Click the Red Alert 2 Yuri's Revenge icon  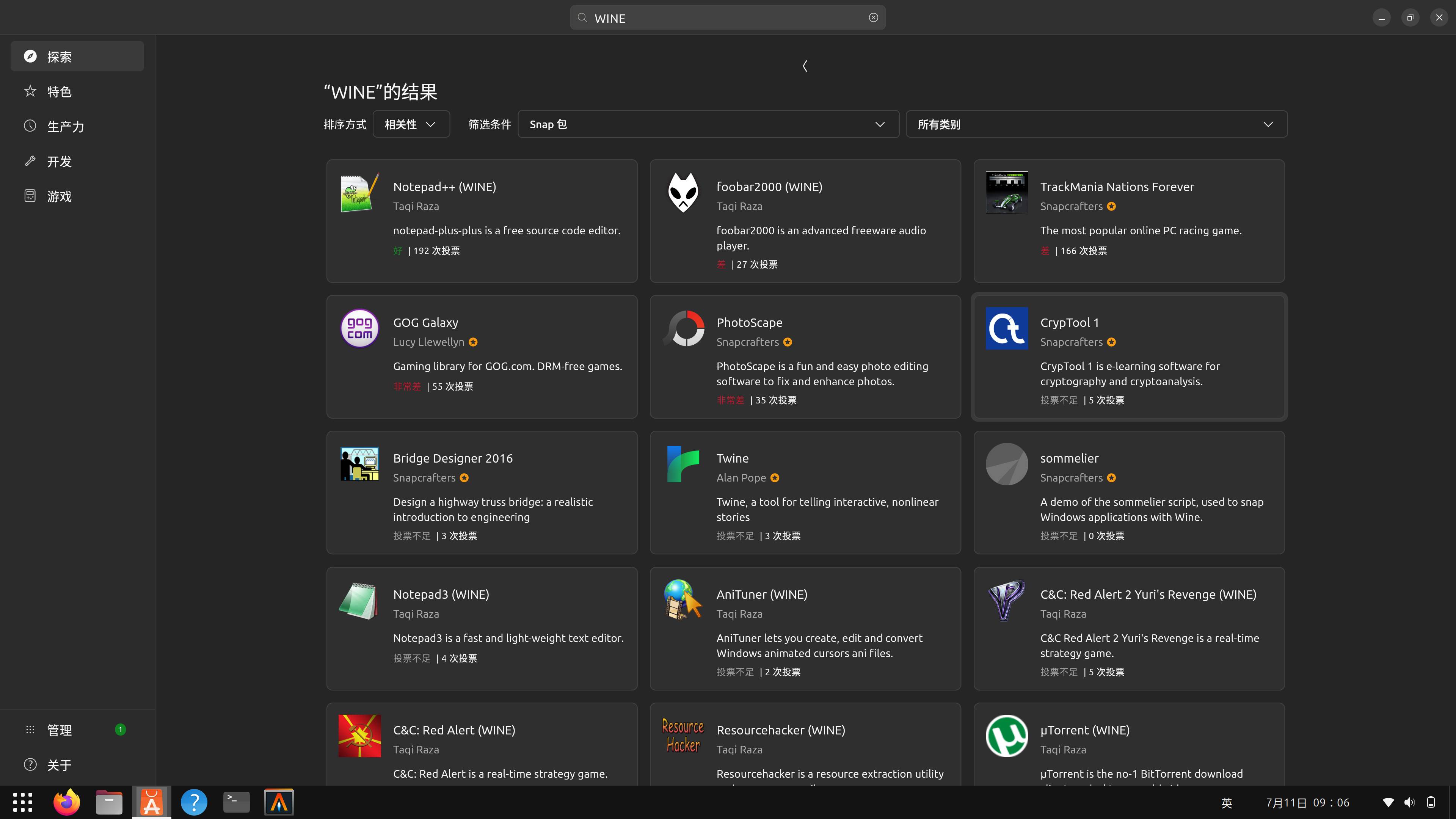pos(1007,600)
